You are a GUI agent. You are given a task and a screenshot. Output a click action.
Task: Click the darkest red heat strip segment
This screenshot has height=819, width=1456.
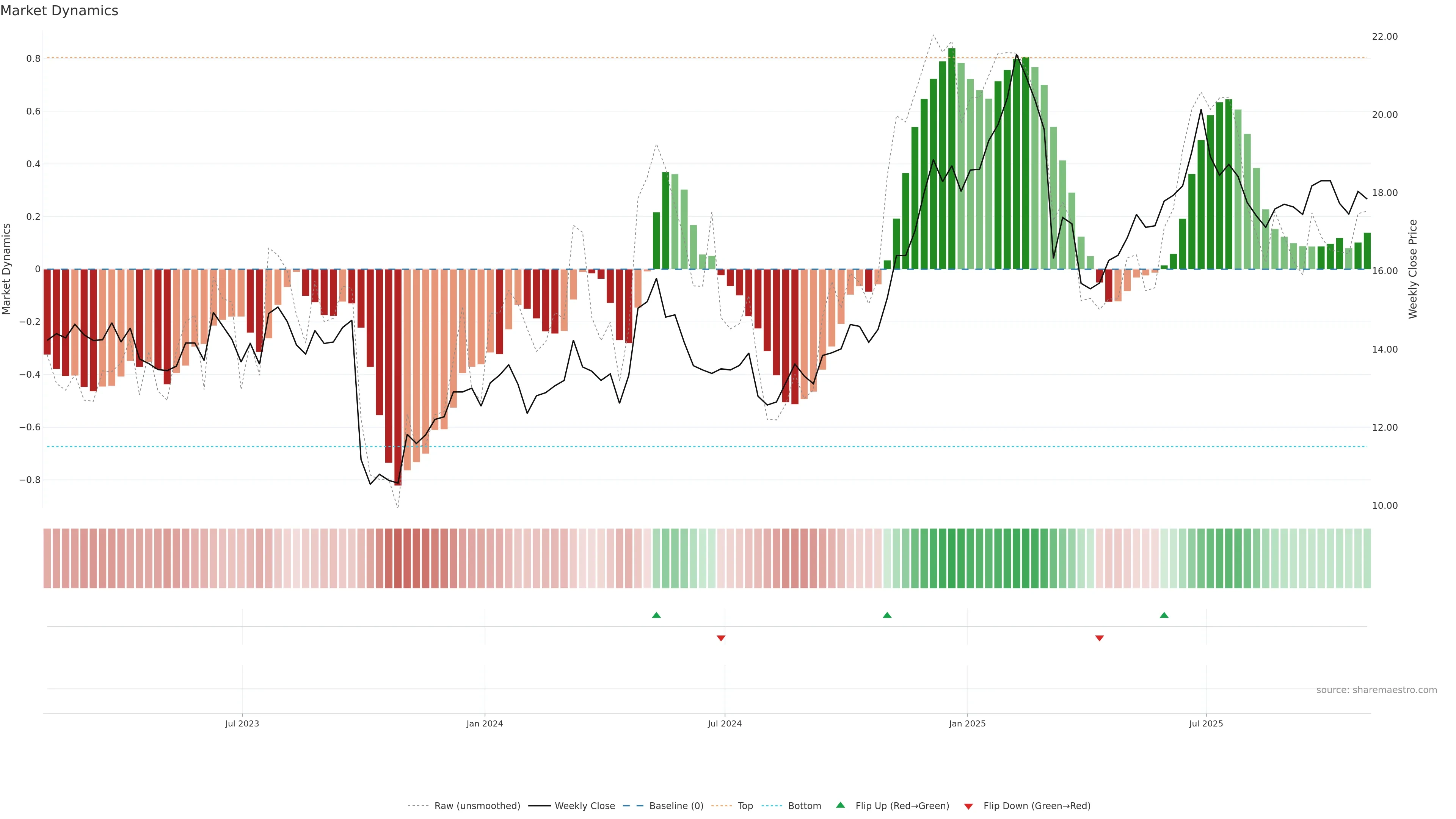(398, 558)
